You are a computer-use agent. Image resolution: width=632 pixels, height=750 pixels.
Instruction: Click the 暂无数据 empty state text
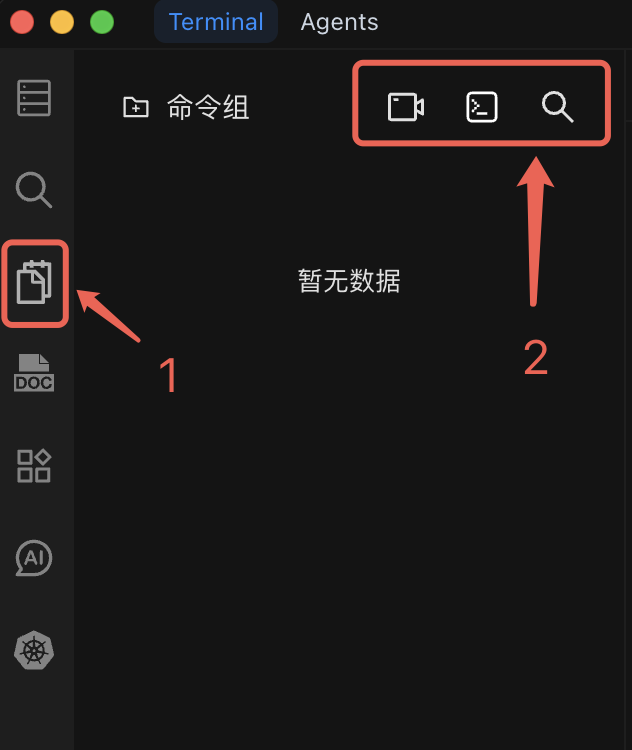[349, 281]
